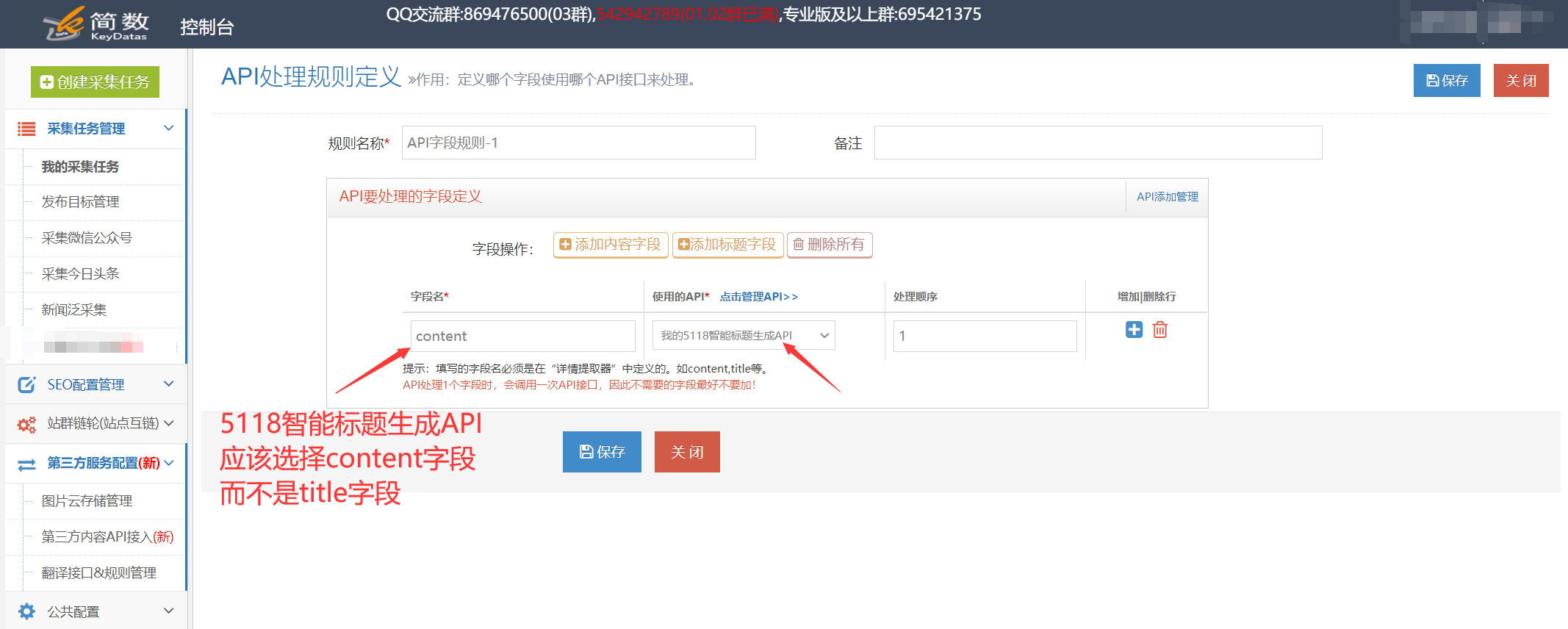The height and width of the screenshot is (629, 1568).
Task: Click the API要处理的字段定义 panel title
Action: [x=410, y=196]
